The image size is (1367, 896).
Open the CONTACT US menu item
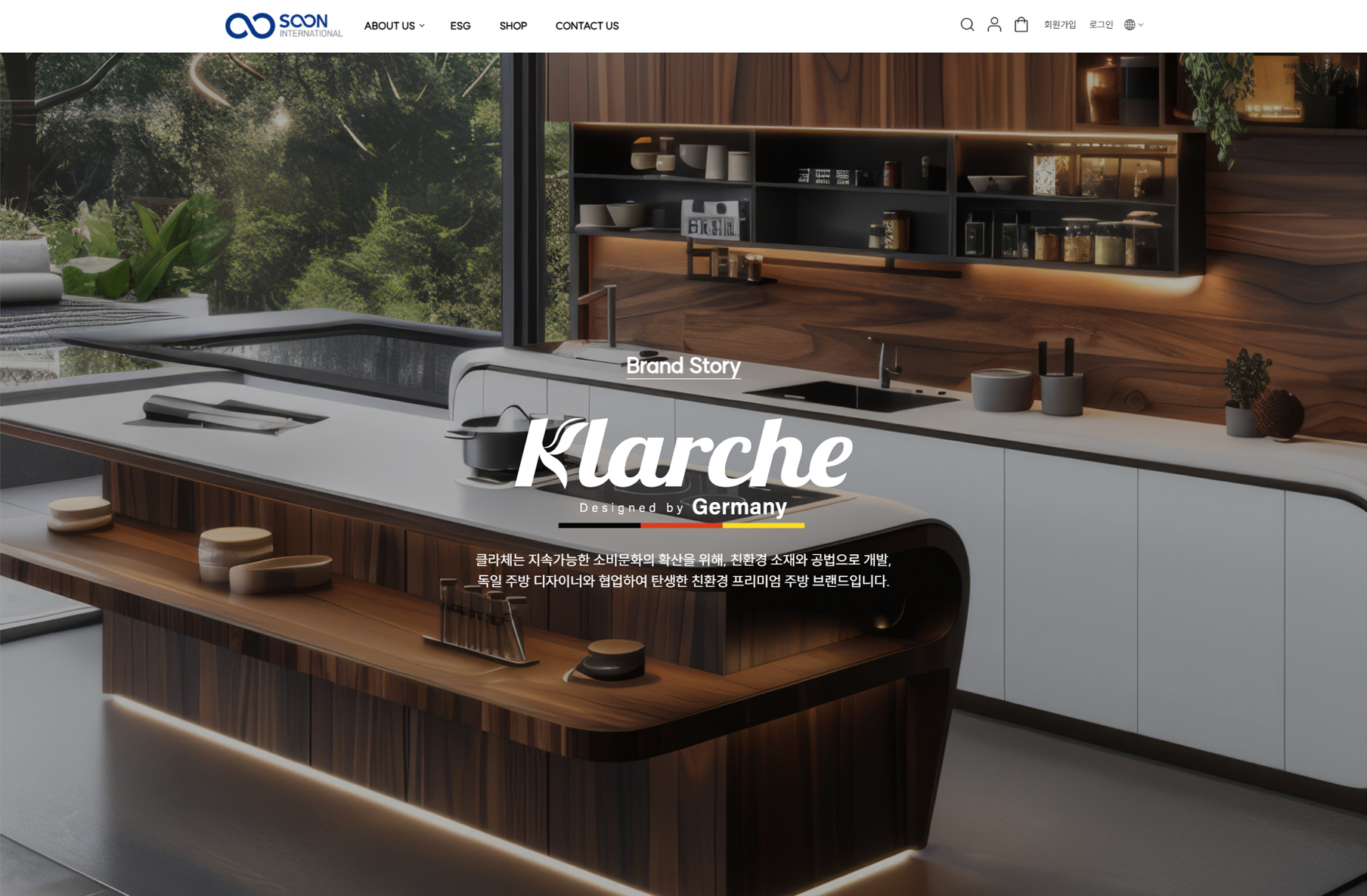[587, 26]
